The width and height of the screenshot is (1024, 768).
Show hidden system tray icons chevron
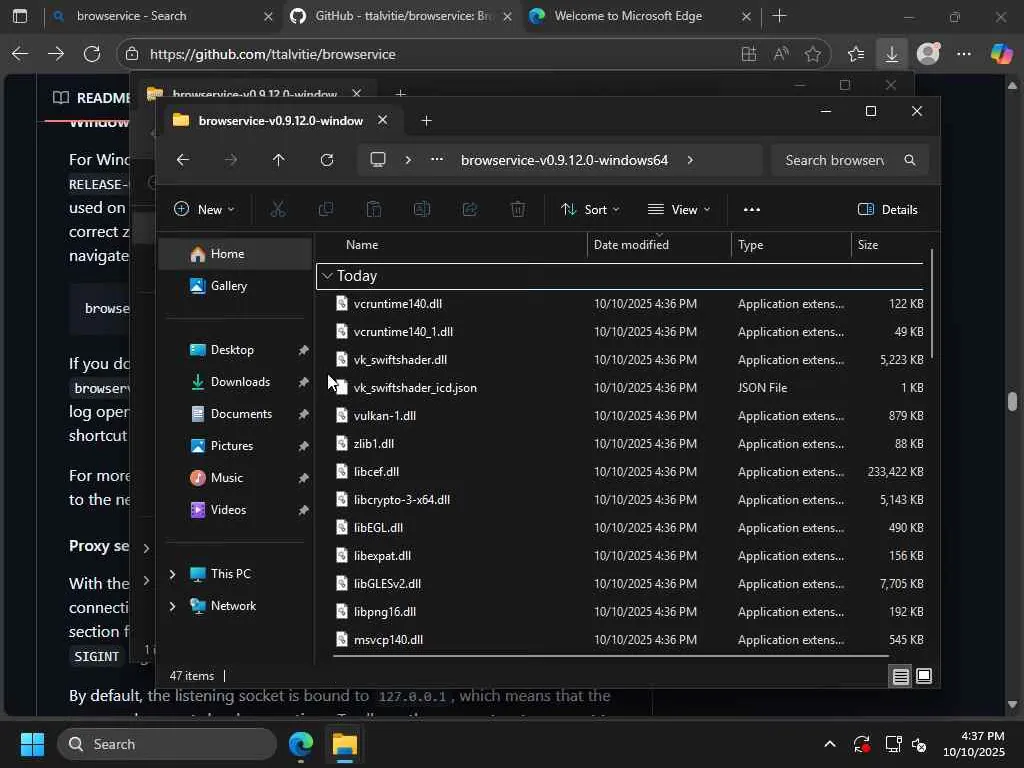[x=830, y=744]
